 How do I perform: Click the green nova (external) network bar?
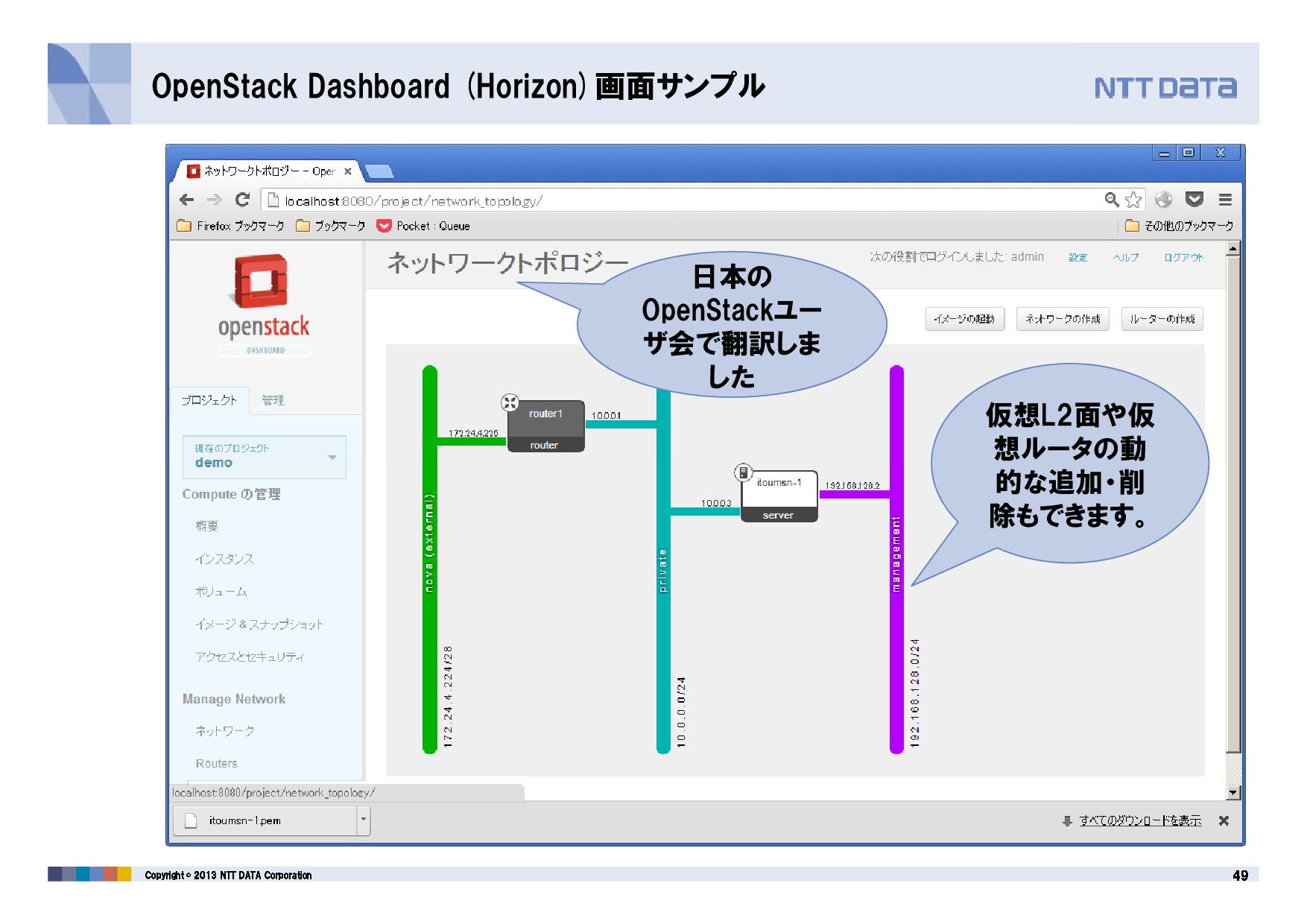429,559
